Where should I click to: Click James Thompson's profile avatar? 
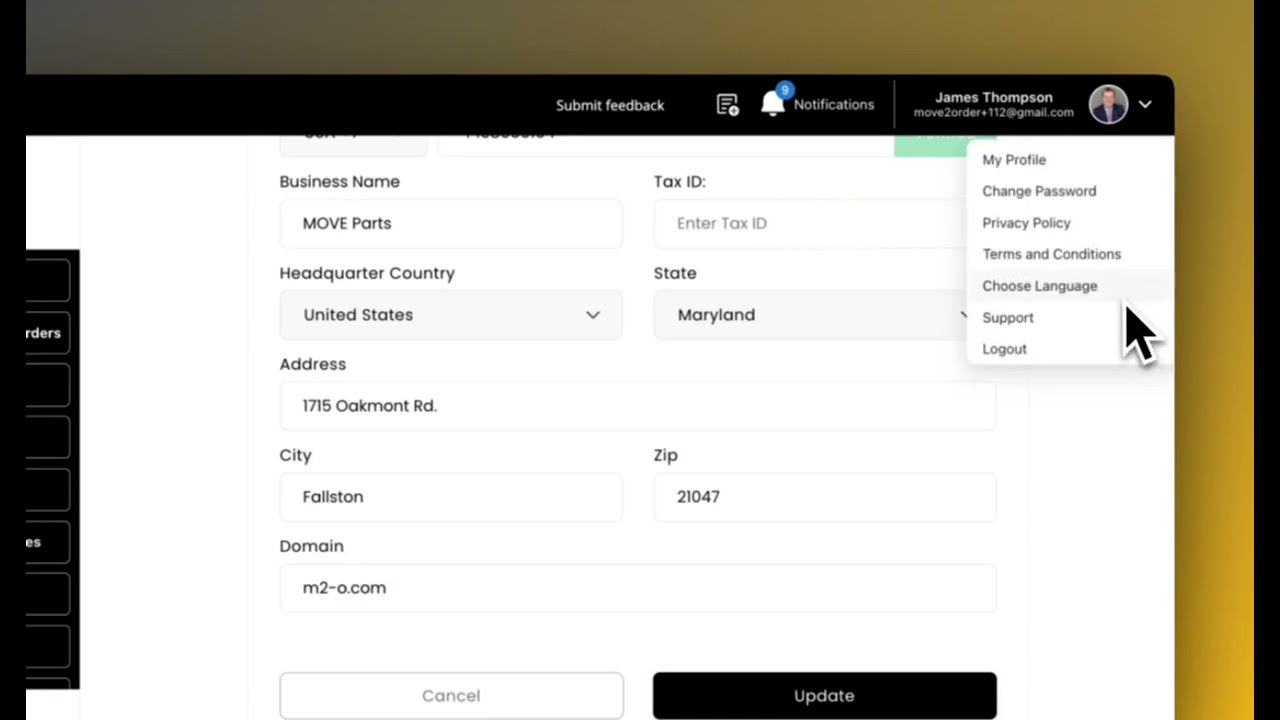pyautogui.click(x=1108, y=104)
